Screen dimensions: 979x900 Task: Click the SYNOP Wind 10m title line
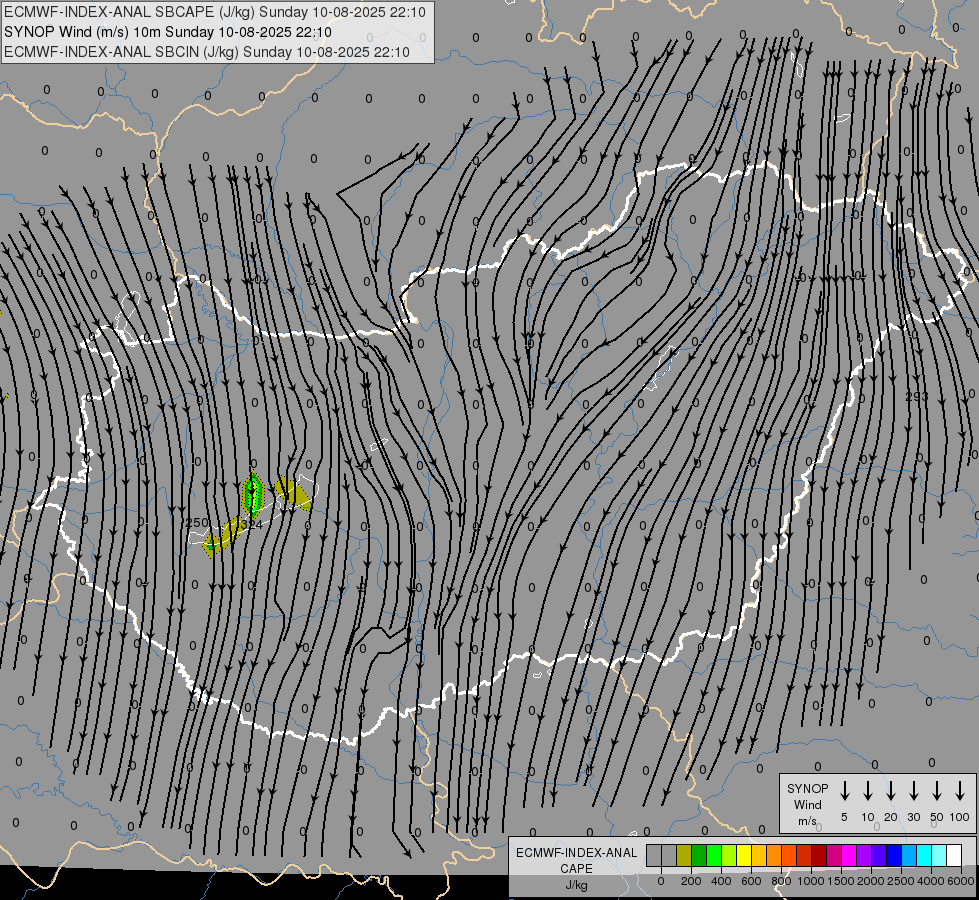tap(168, 32)
